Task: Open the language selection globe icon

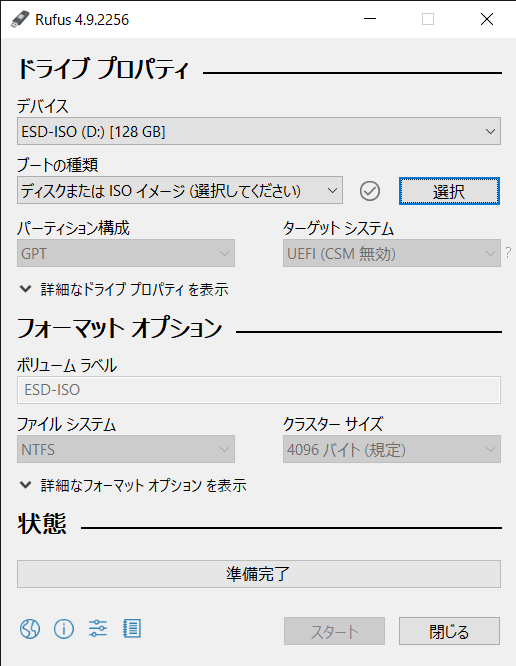Action: coord(30,629)
